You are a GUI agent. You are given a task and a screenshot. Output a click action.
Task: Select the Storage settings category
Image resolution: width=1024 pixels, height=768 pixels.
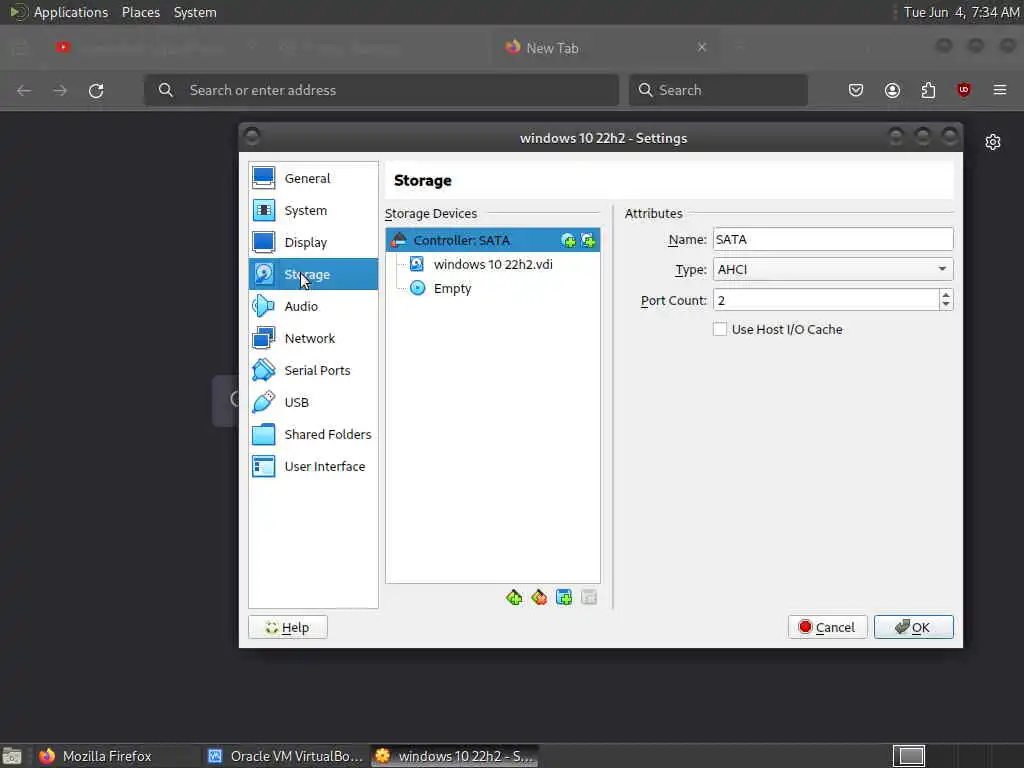click(313, 274)
